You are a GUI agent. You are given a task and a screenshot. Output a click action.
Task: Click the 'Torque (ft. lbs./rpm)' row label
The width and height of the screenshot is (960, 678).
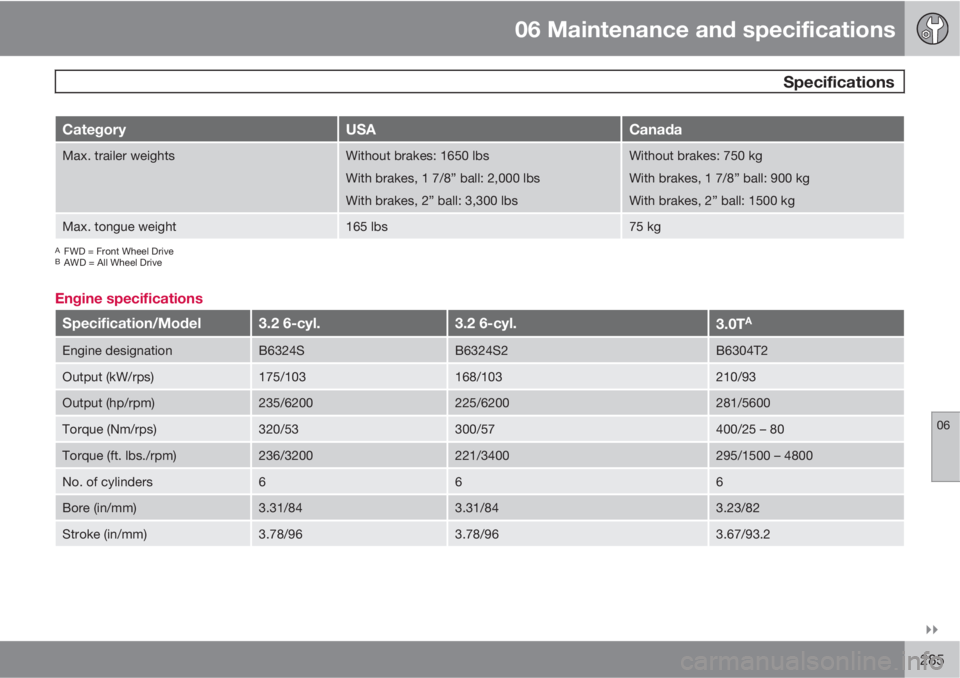[119, 456]
